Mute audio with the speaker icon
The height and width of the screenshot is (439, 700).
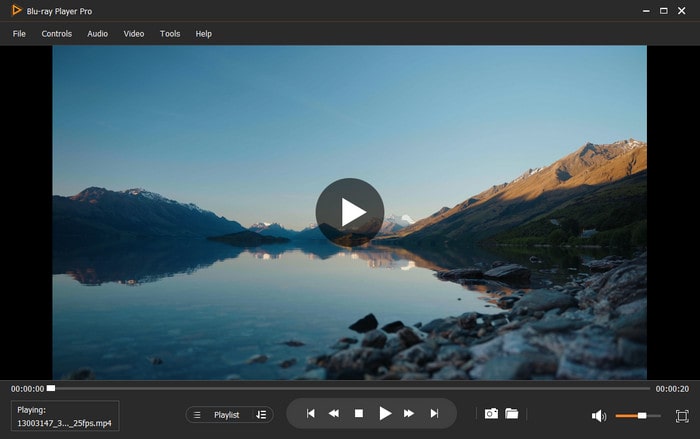pyautogui.click(x=598, y=416)
